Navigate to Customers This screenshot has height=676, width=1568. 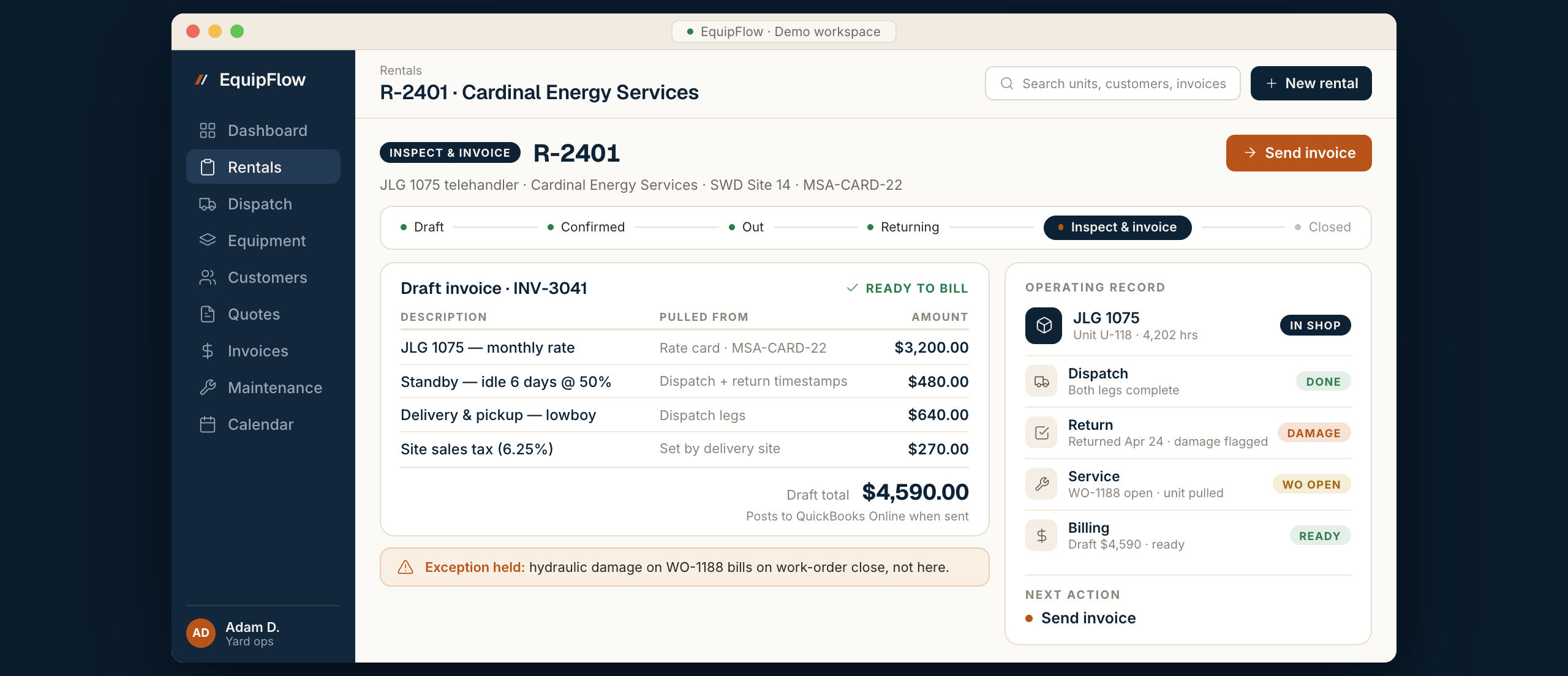pos(263,277)
